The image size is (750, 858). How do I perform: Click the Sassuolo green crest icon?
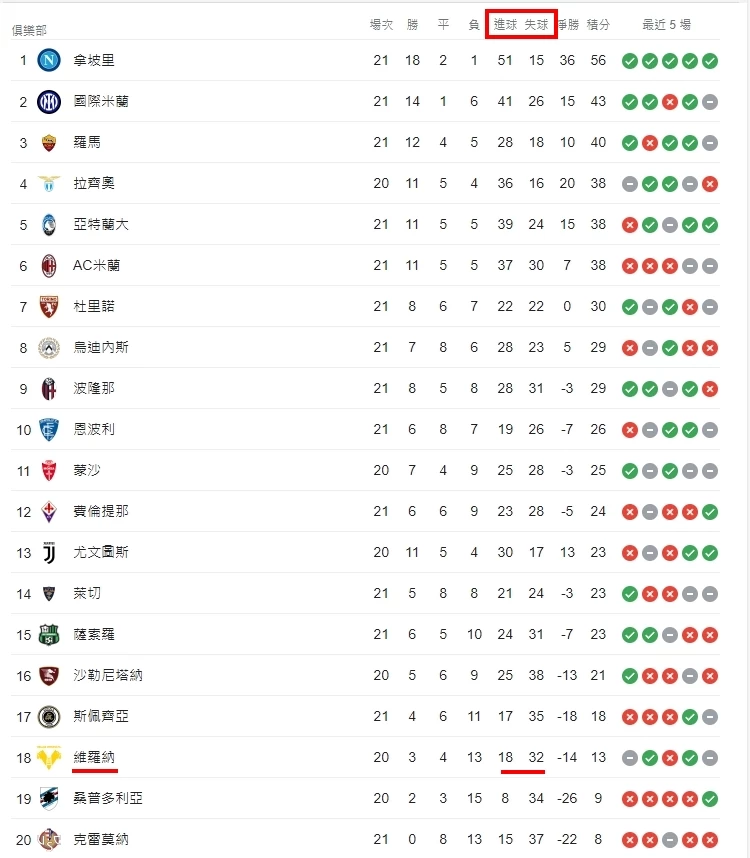point(49,635)
